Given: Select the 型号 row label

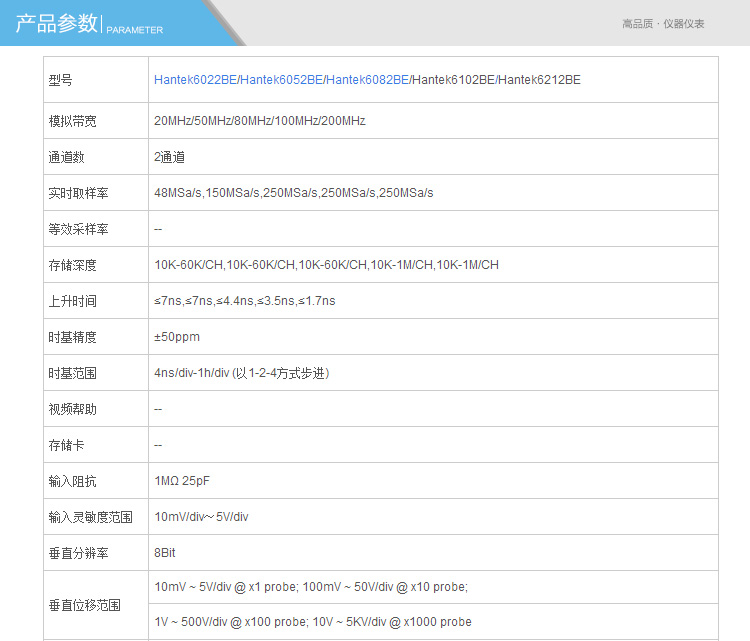Looking at the screenshot, I should [x=61, y=80].
